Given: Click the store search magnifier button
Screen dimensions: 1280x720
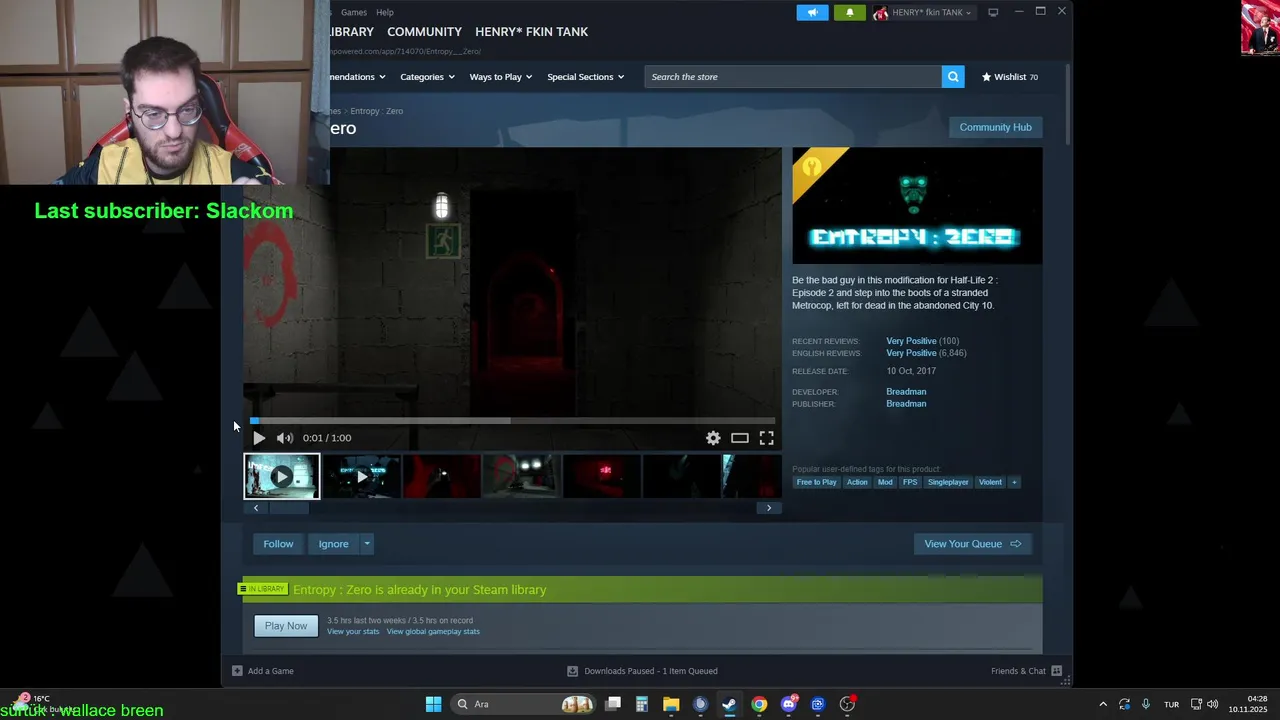Looking at the screenshot, I should (953, 77).
